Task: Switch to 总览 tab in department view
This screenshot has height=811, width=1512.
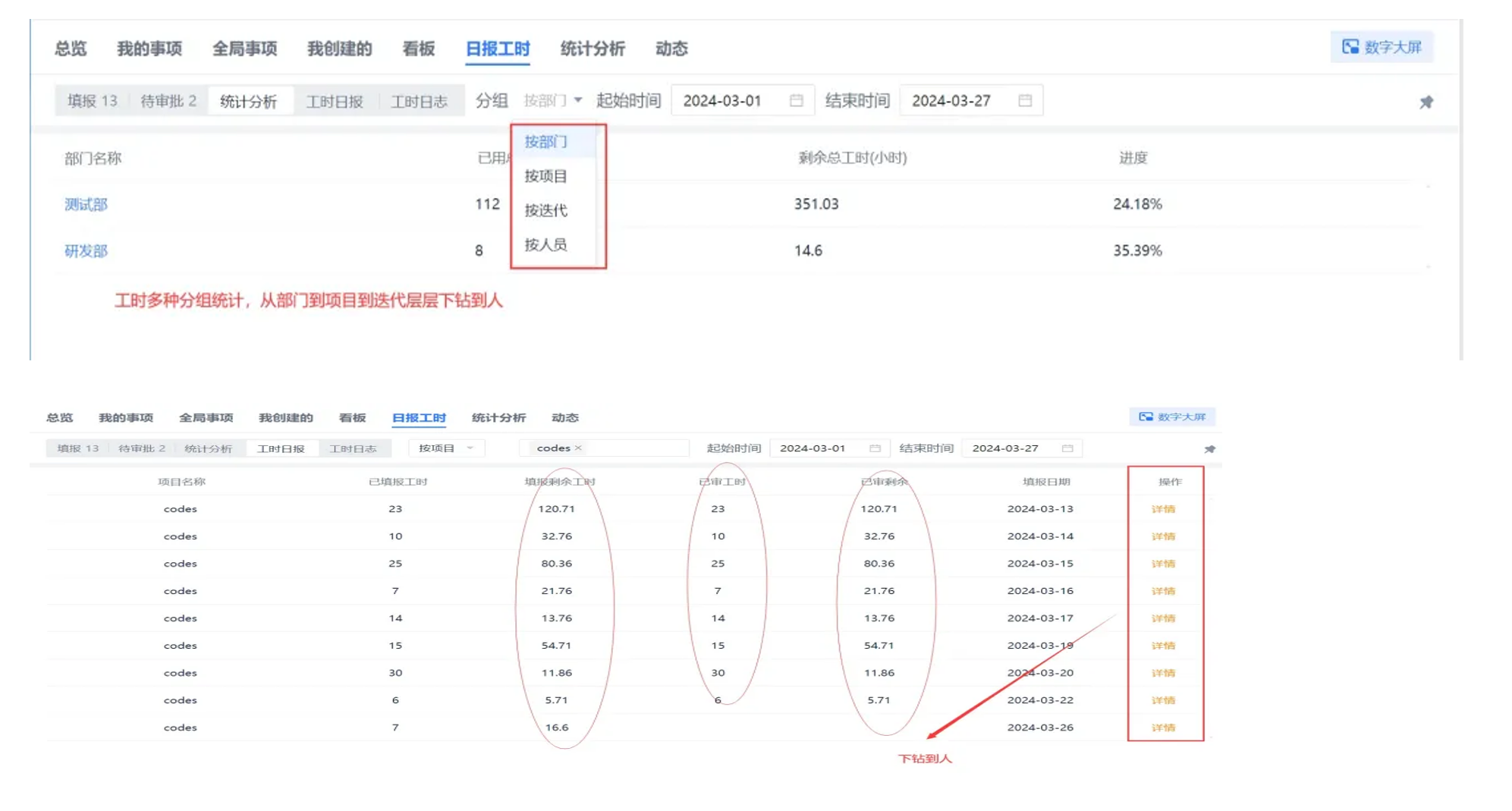Action: tap(71, 49)
